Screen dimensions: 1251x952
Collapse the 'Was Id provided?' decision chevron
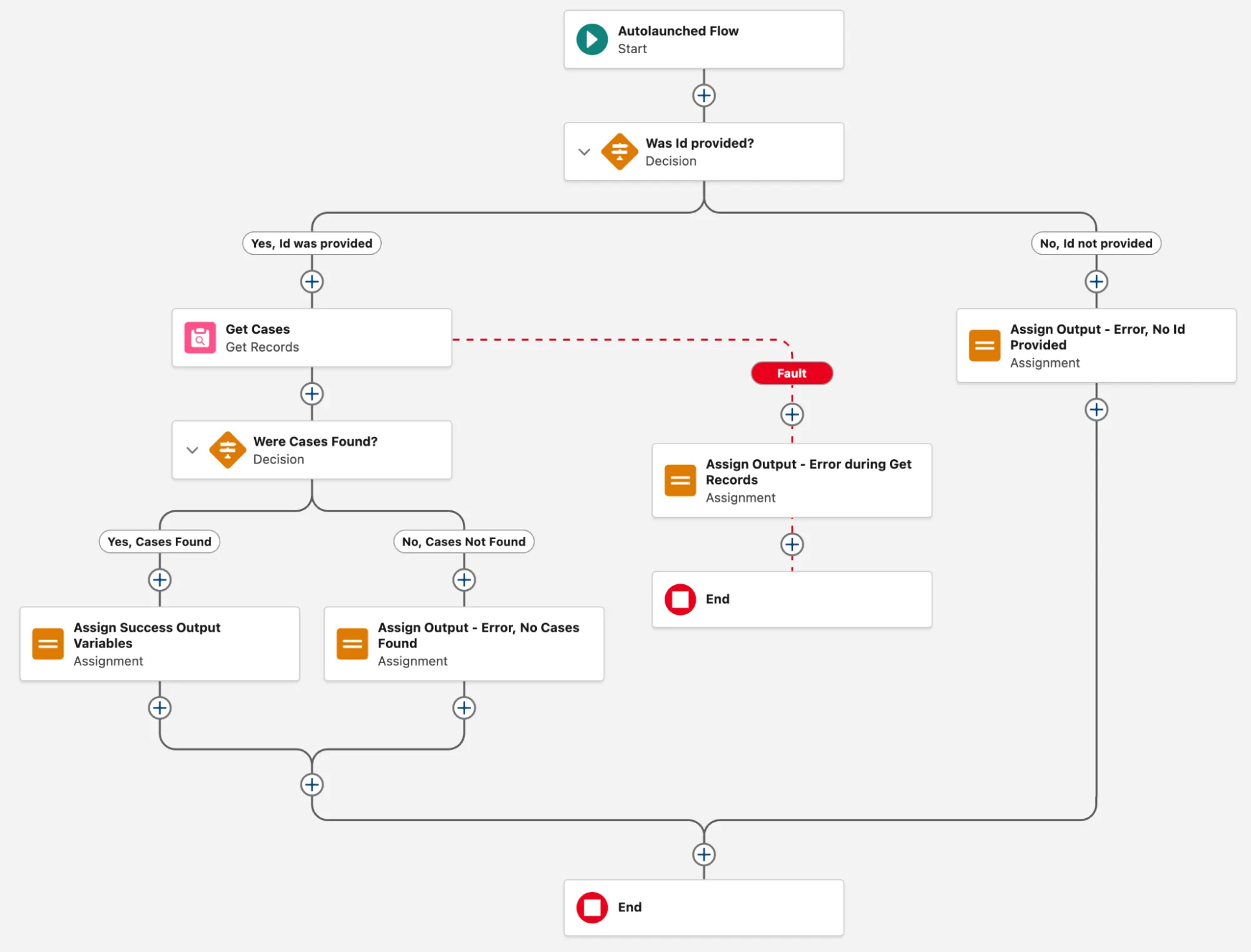click(584, 152)
